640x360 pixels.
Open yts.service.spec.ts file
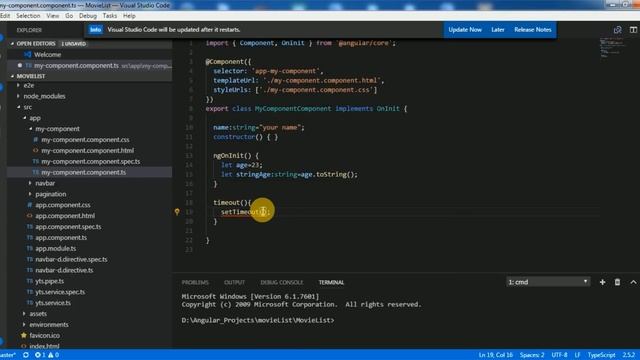[60, 292]
